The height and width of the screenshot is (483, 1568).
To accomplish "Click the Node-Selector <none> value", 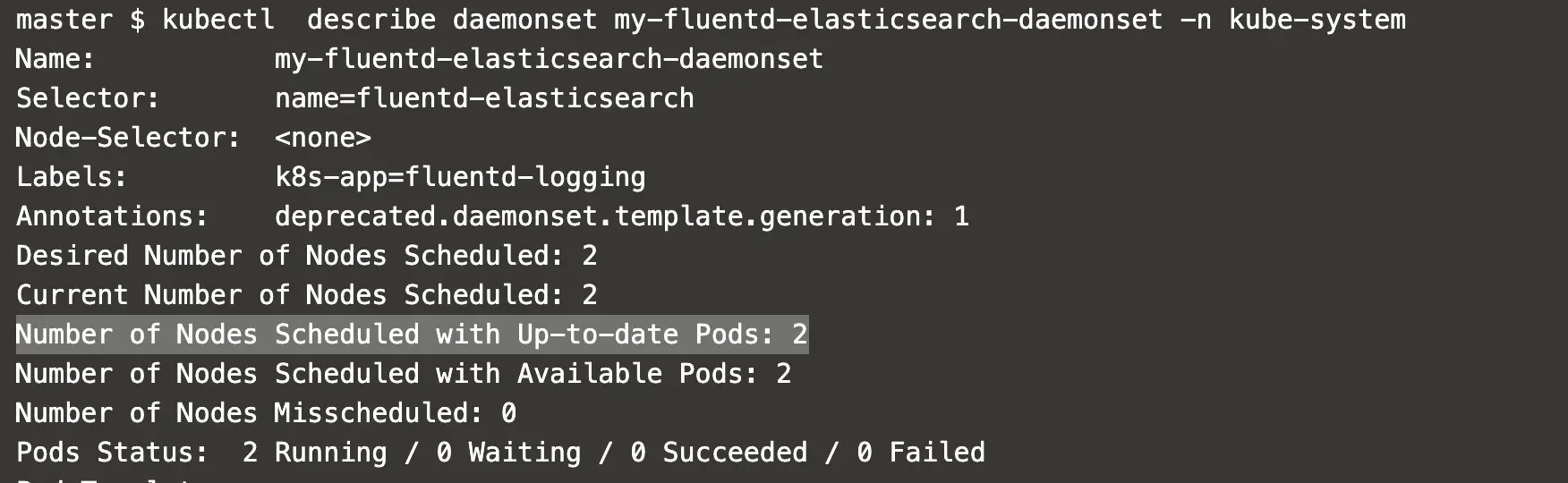I will coord(322,138).
